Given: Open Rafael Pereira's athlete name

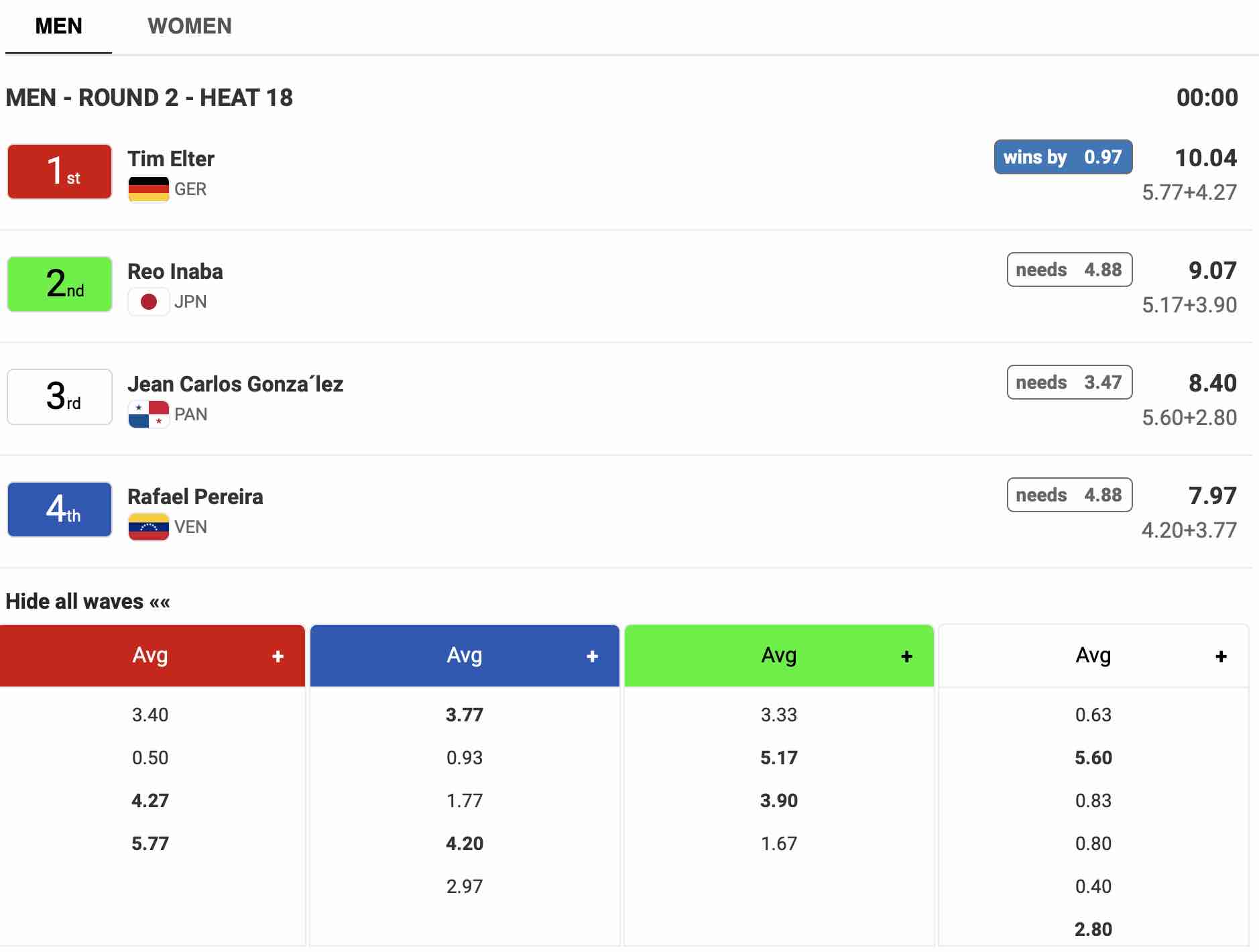Looking at the screenshot, I should tap(195, 497).
